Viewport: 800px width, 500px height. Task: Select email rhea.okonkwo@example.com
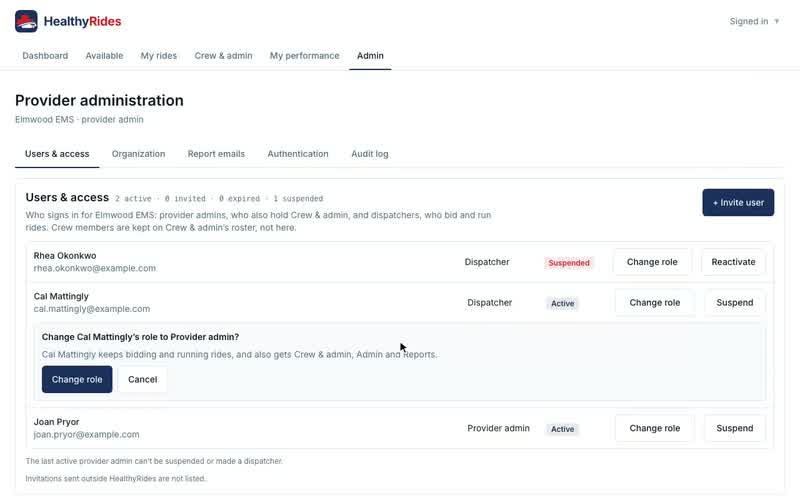95,268
